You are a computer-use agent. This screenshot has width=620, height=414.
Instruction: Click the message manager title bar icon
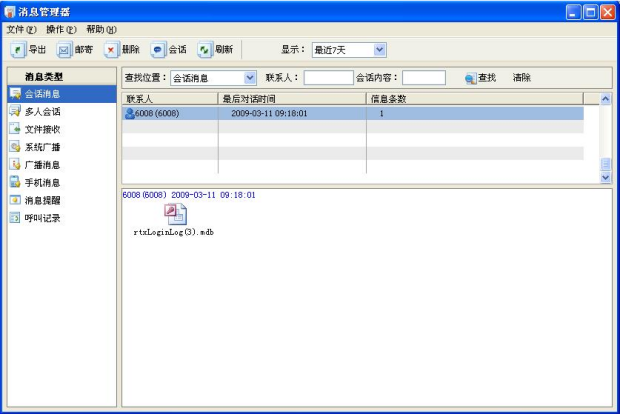(x=9, y=12)
